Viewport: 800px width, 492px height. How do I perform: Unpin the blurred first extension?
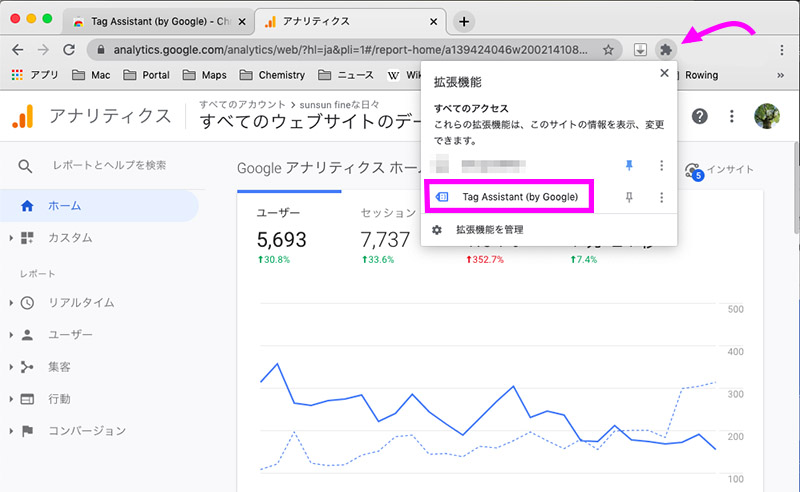[629, 165]
